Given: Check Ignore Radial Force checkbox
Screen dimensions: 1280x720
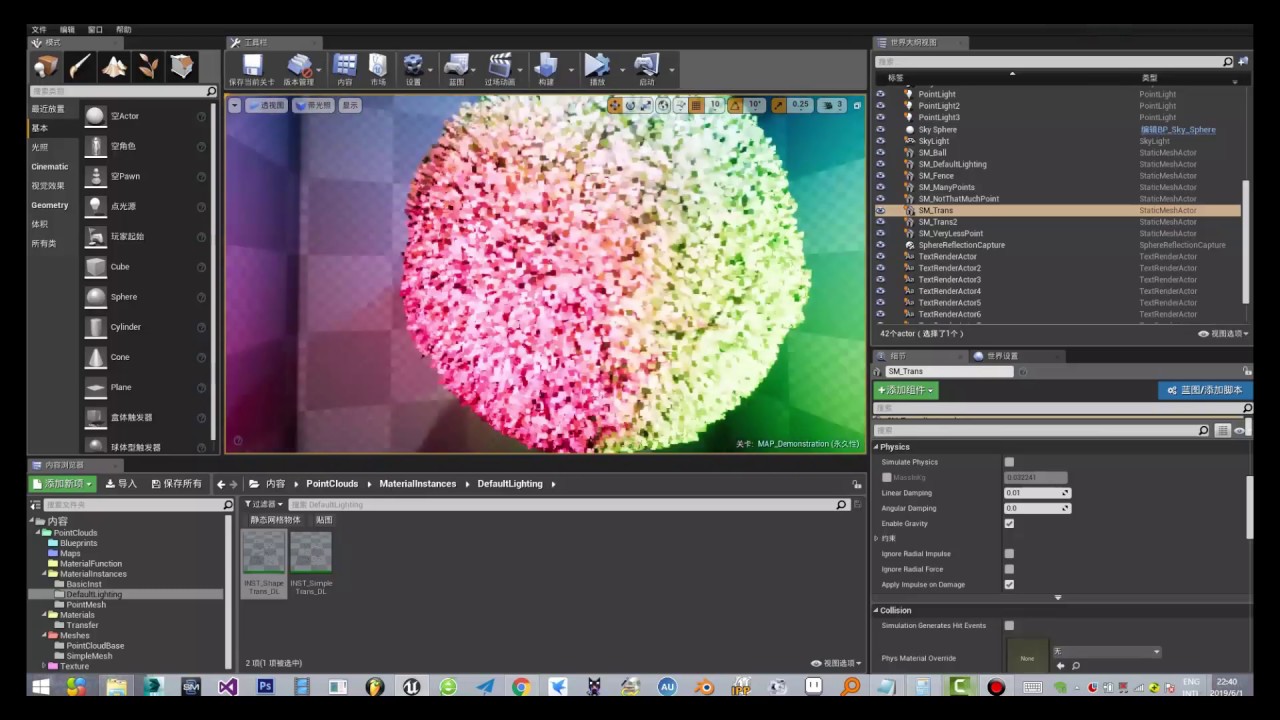Looking at the screenshot, I should 1009,569.
